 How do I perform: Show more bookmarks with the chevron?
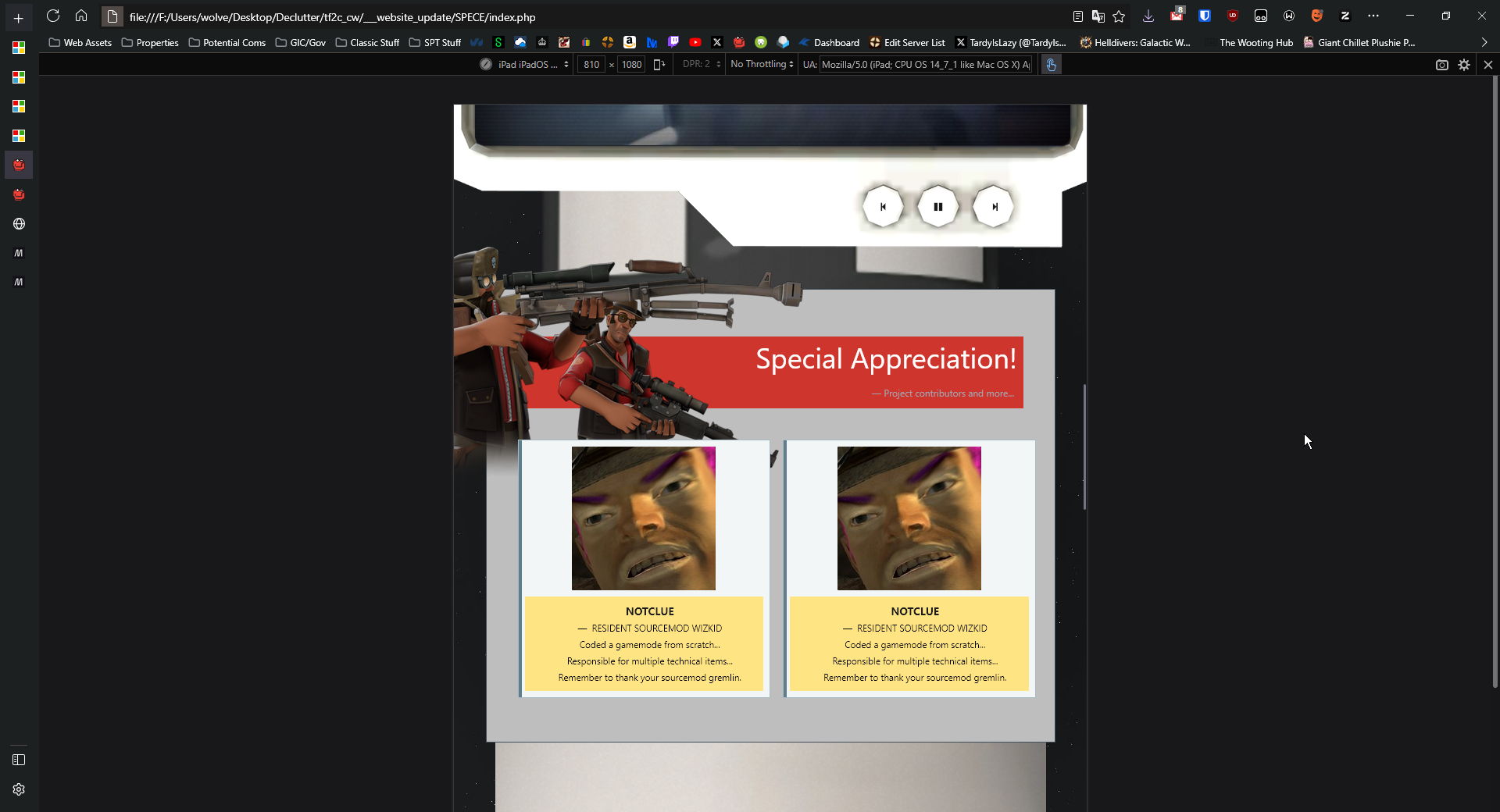click(x=1484, y=42)
